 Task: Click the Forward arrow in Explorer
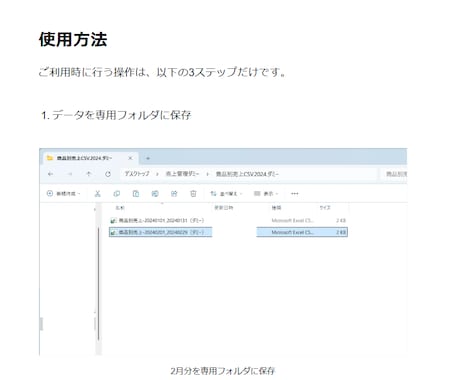70,174
